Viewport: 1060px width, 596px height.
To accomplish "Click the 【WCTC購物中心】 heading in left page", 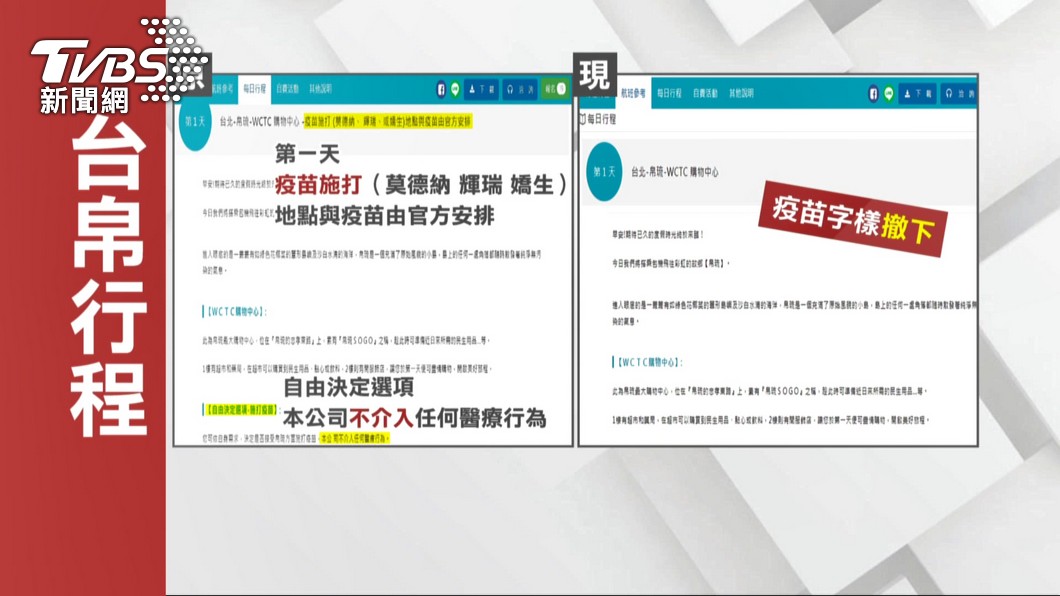I will tap(235, 312).
